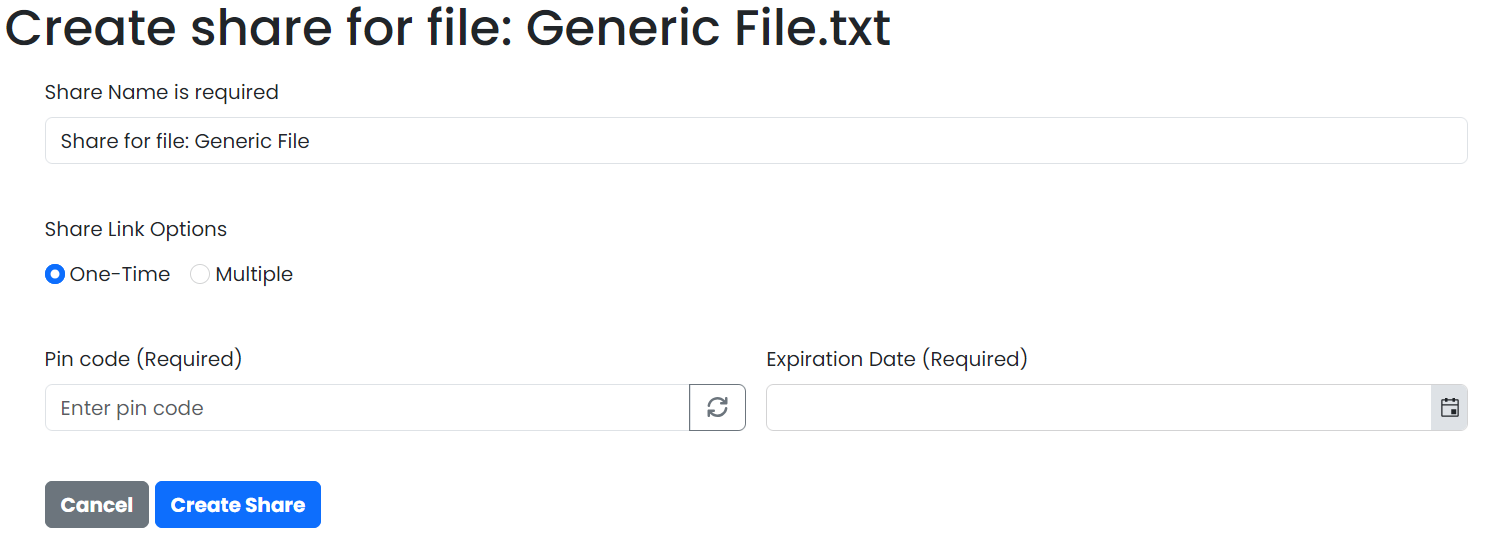The image size is (1485, 538).
Task: Click the "Share Link Options" section label
Action: 136,229
